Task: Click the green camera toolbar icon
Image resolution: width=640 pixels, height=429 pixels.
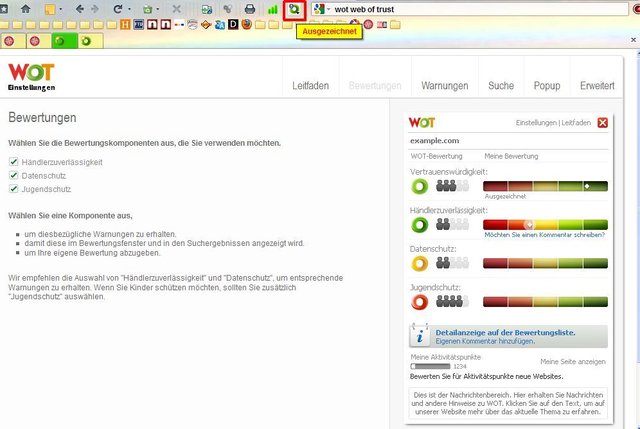Action: 147,9
